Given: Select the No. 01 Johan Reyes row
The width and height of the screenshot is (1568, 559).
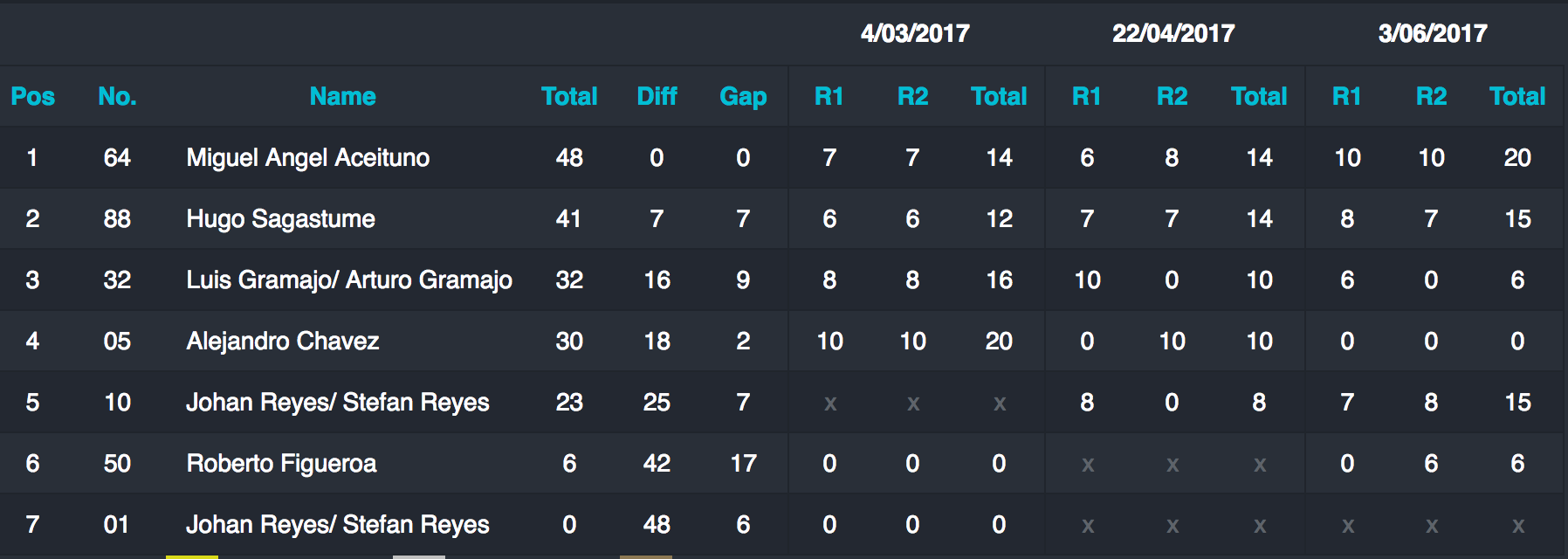Looking at the screenshot, I should coord(781,524).
